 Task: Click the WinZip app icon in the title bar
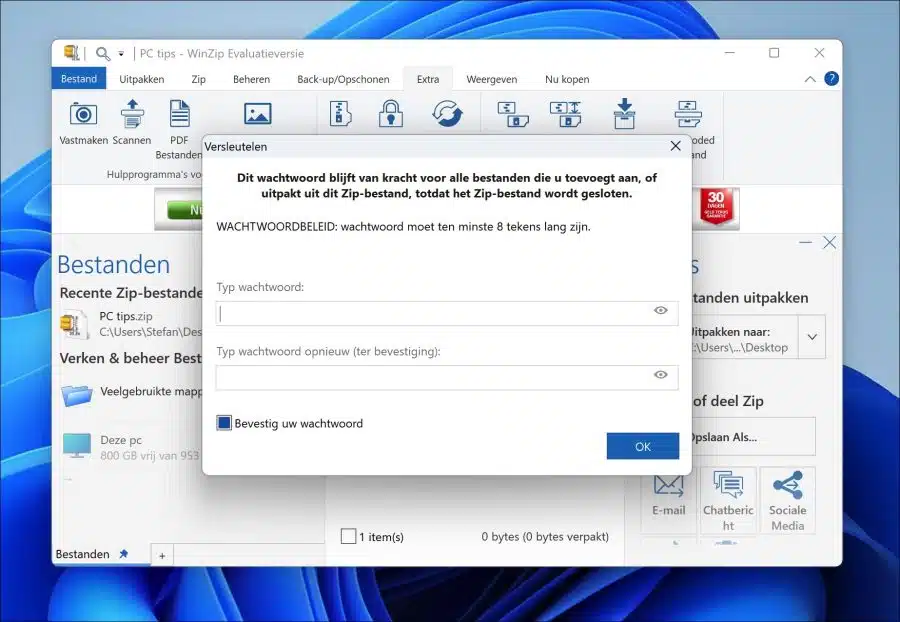pyautogui.click(x=72, y=53)
